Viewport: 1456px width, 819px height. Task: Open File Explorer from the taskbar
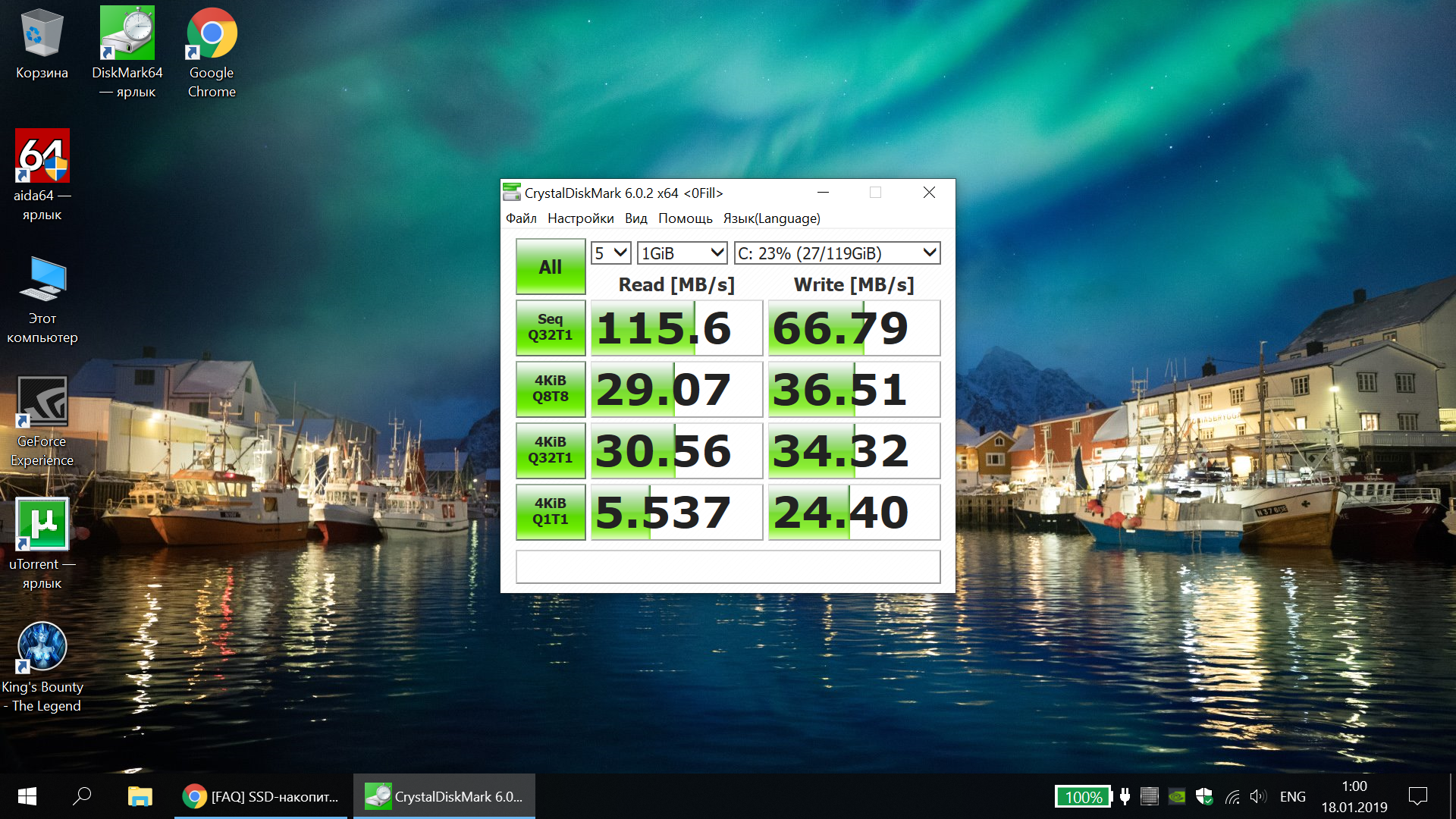click(x=140, y=796)
